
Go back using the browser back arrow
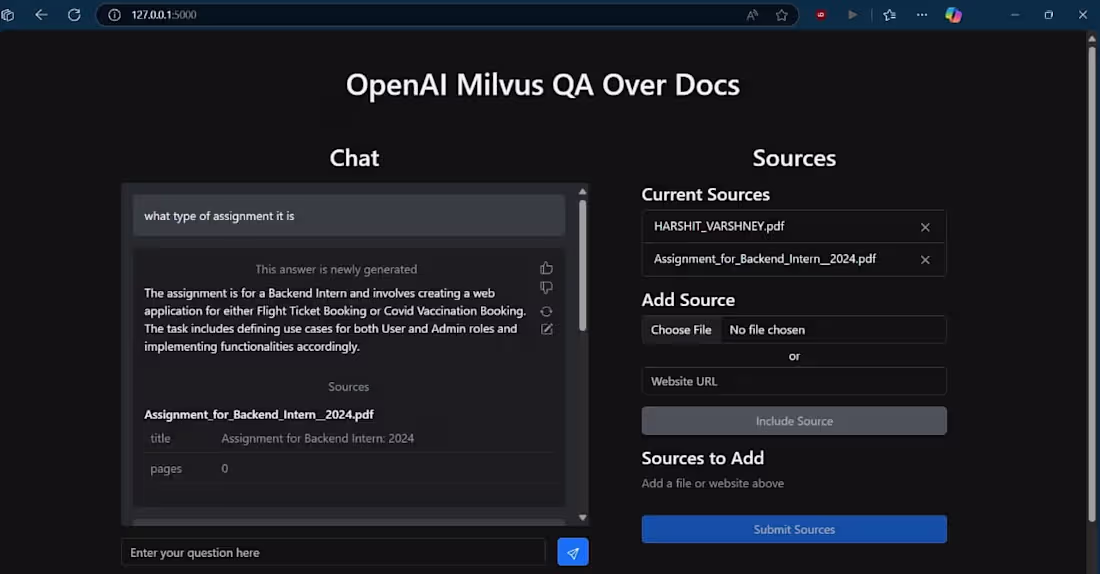(x=41, y=15)
